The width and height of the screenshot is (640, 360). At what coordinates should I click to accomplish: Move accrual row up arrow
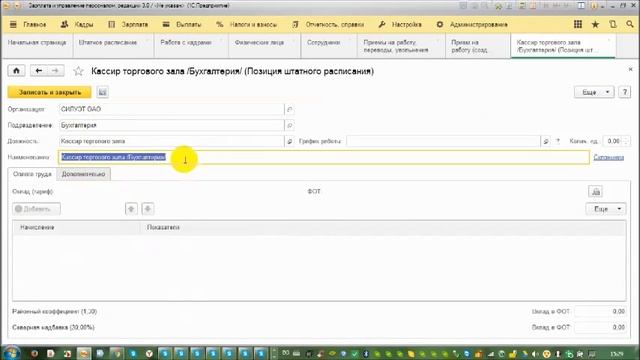(x=131, y=209)
